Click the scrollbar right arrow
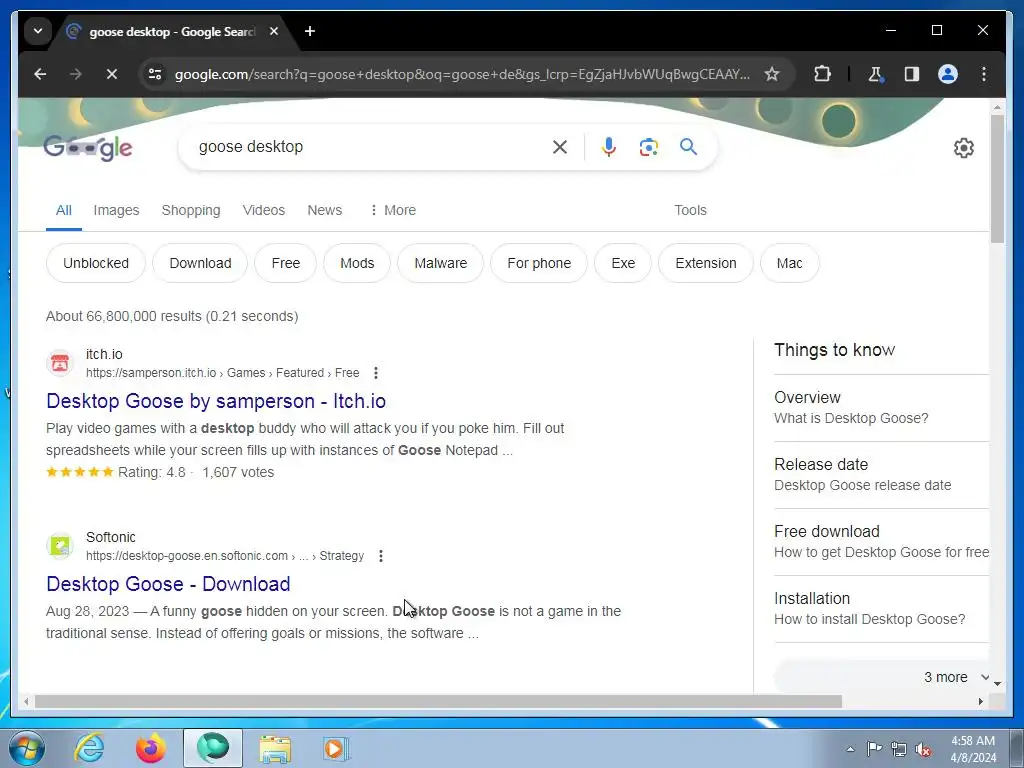This screenshot has width=1024, height=768. pos(980,701)
